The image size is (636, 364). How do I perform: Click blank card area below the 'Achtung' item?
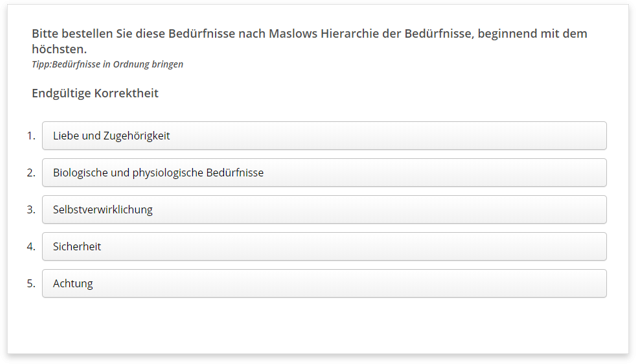click(318, 325)
